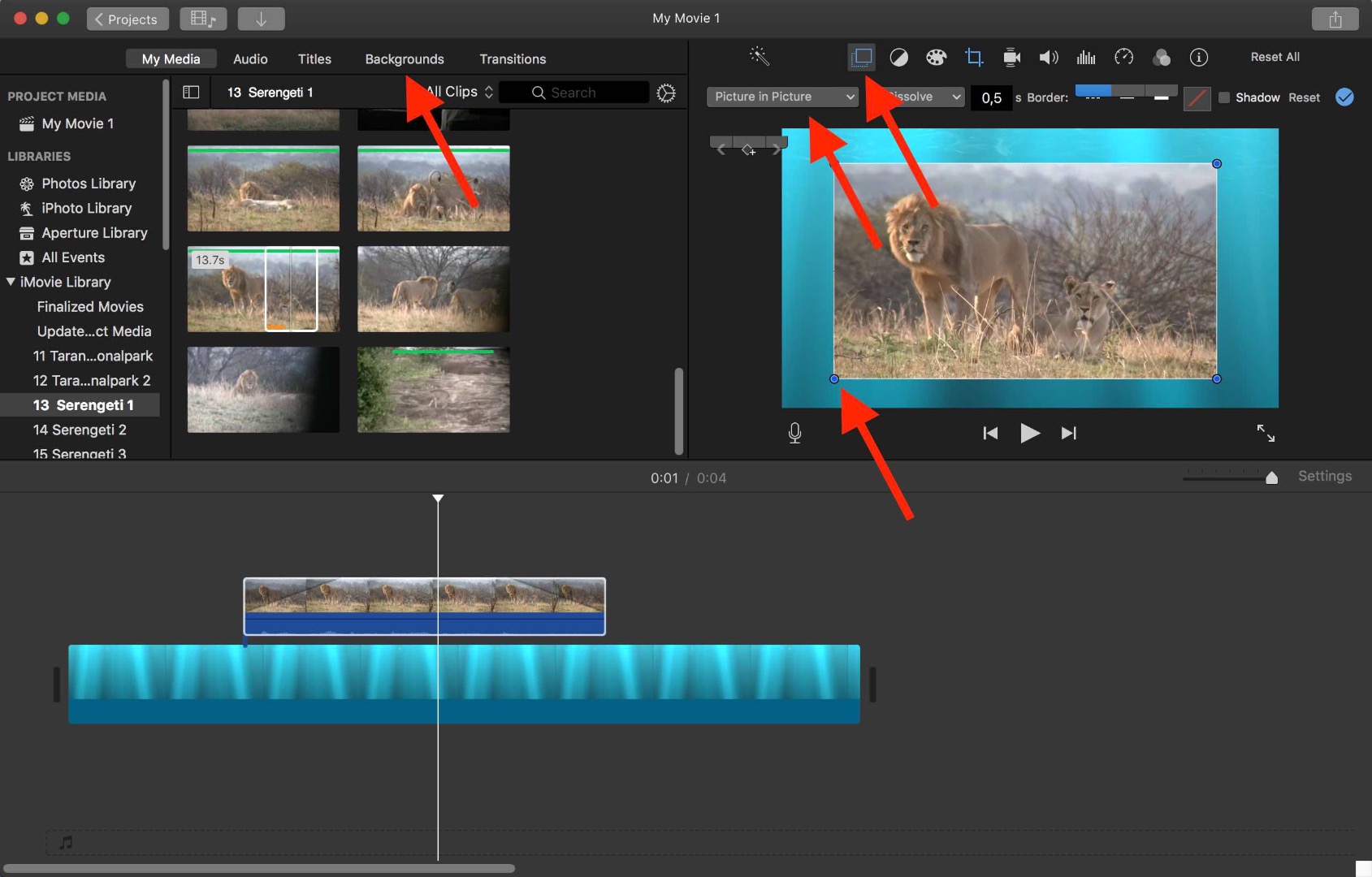The height and width of the screenshot is (877, 1372).
Task: Open the Picture in Picture dropdown
Action: (782, 97)
